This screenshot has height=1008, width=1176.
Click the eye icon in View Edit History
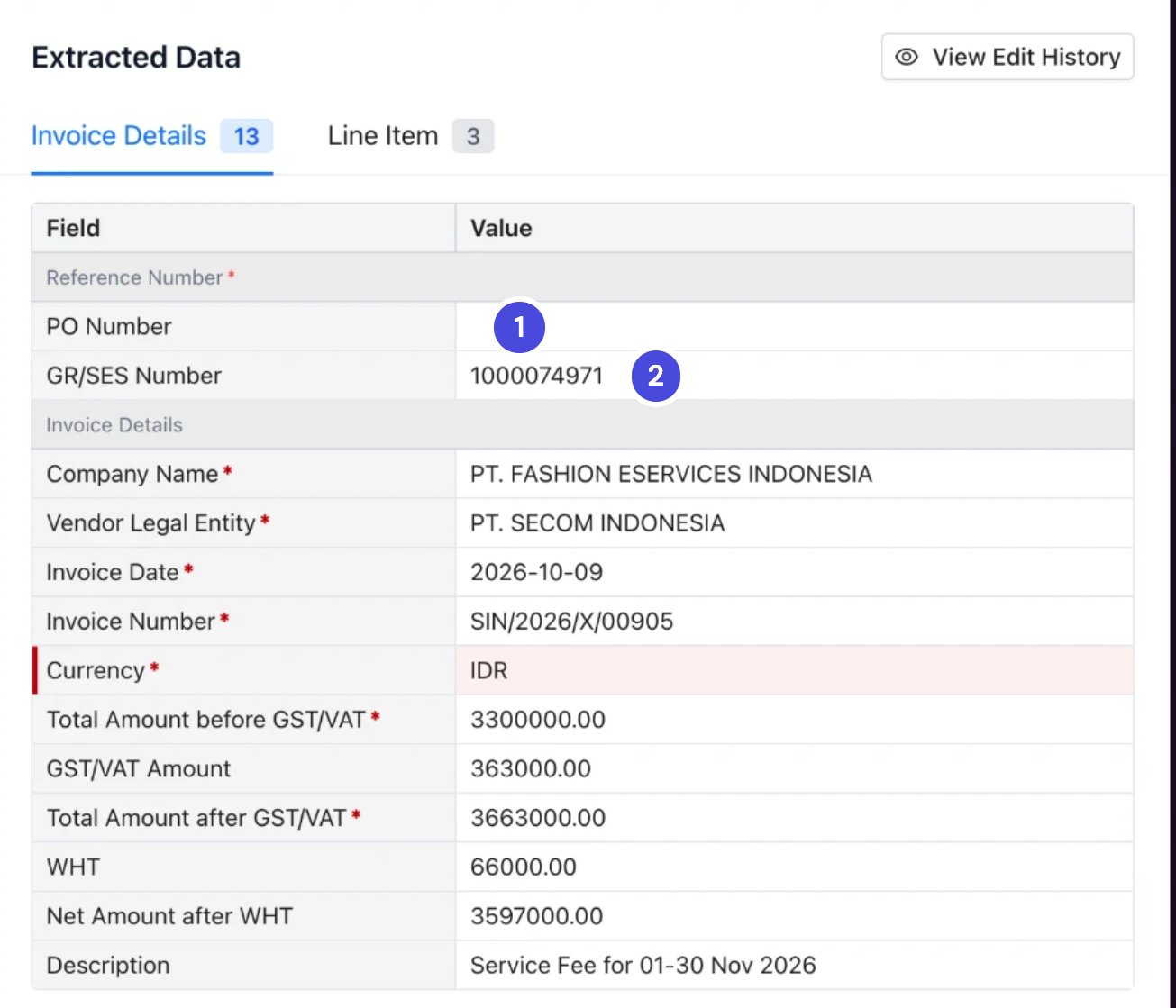coord(907,57)
